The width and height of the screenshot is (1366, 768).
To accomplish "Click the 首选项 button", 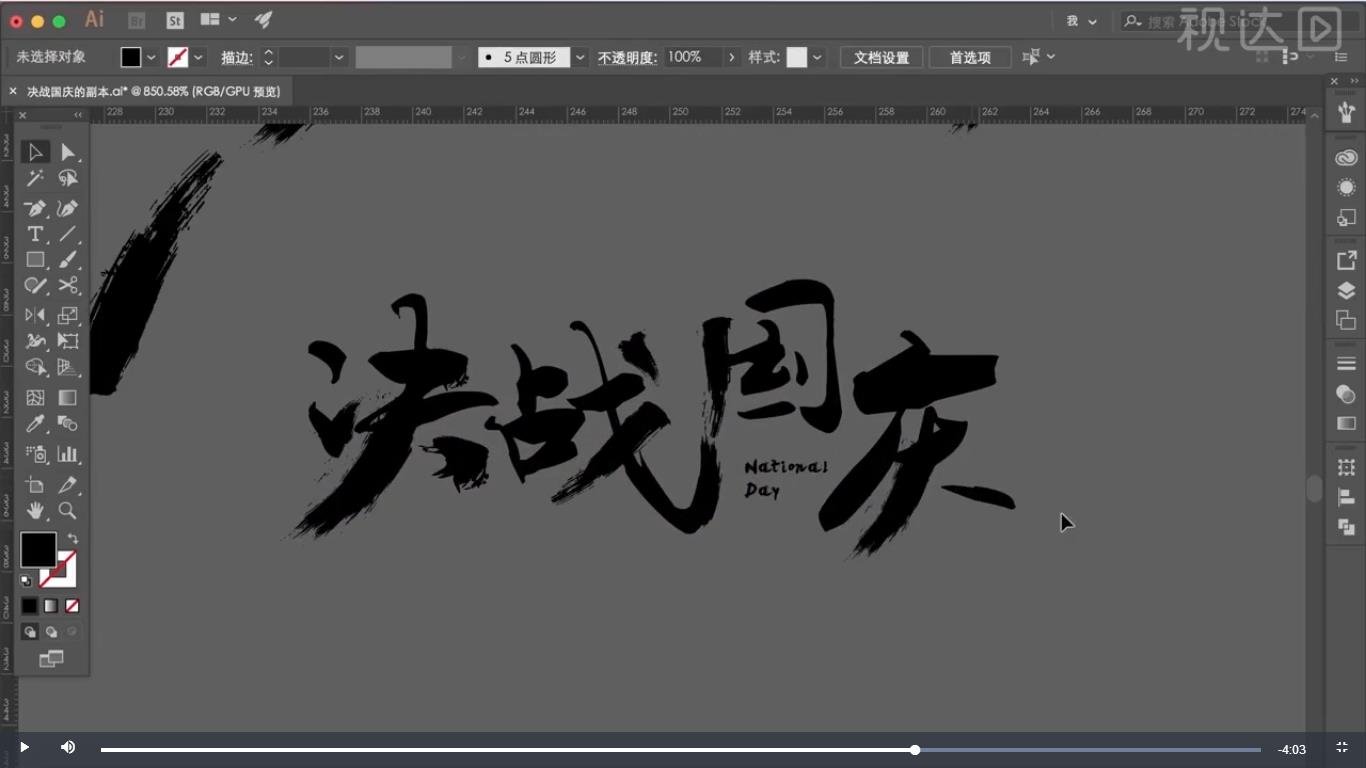I will coord(970,57).
